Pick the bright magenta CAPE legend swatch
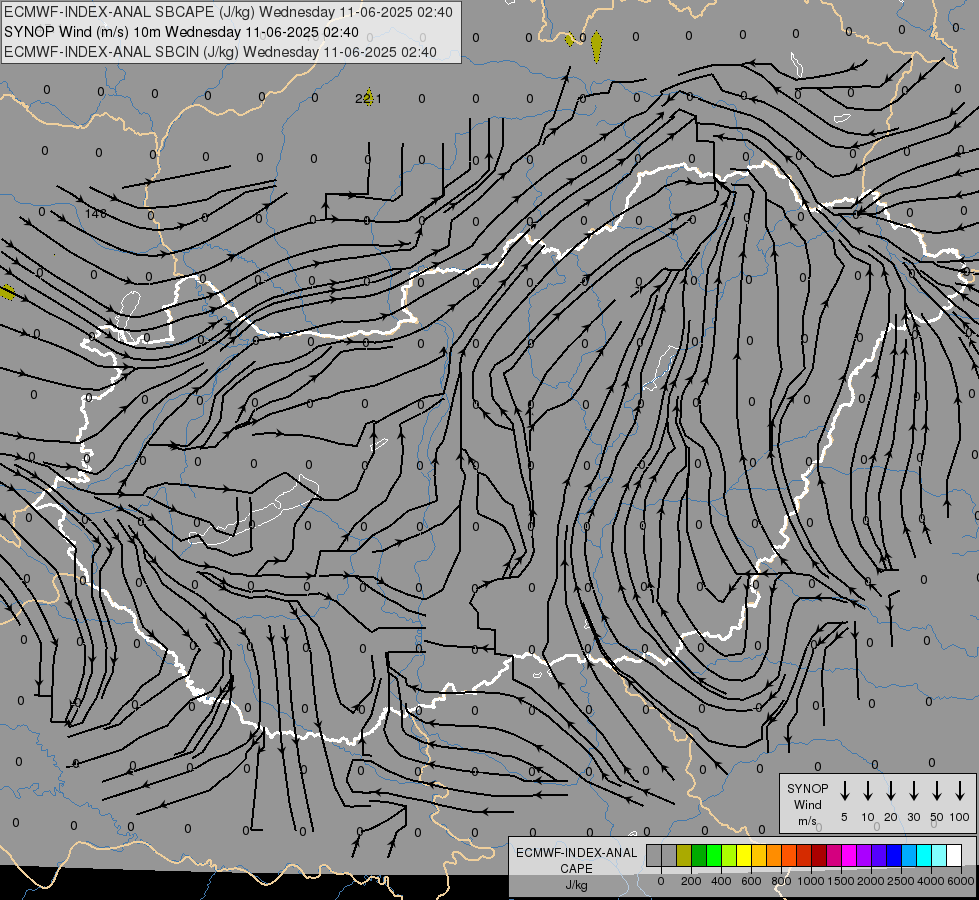 point(849,855)
